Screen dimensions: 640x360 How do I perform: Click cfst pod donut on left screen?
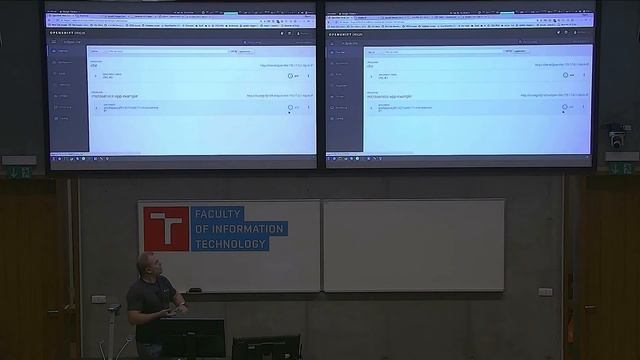[x=290, y=76]
